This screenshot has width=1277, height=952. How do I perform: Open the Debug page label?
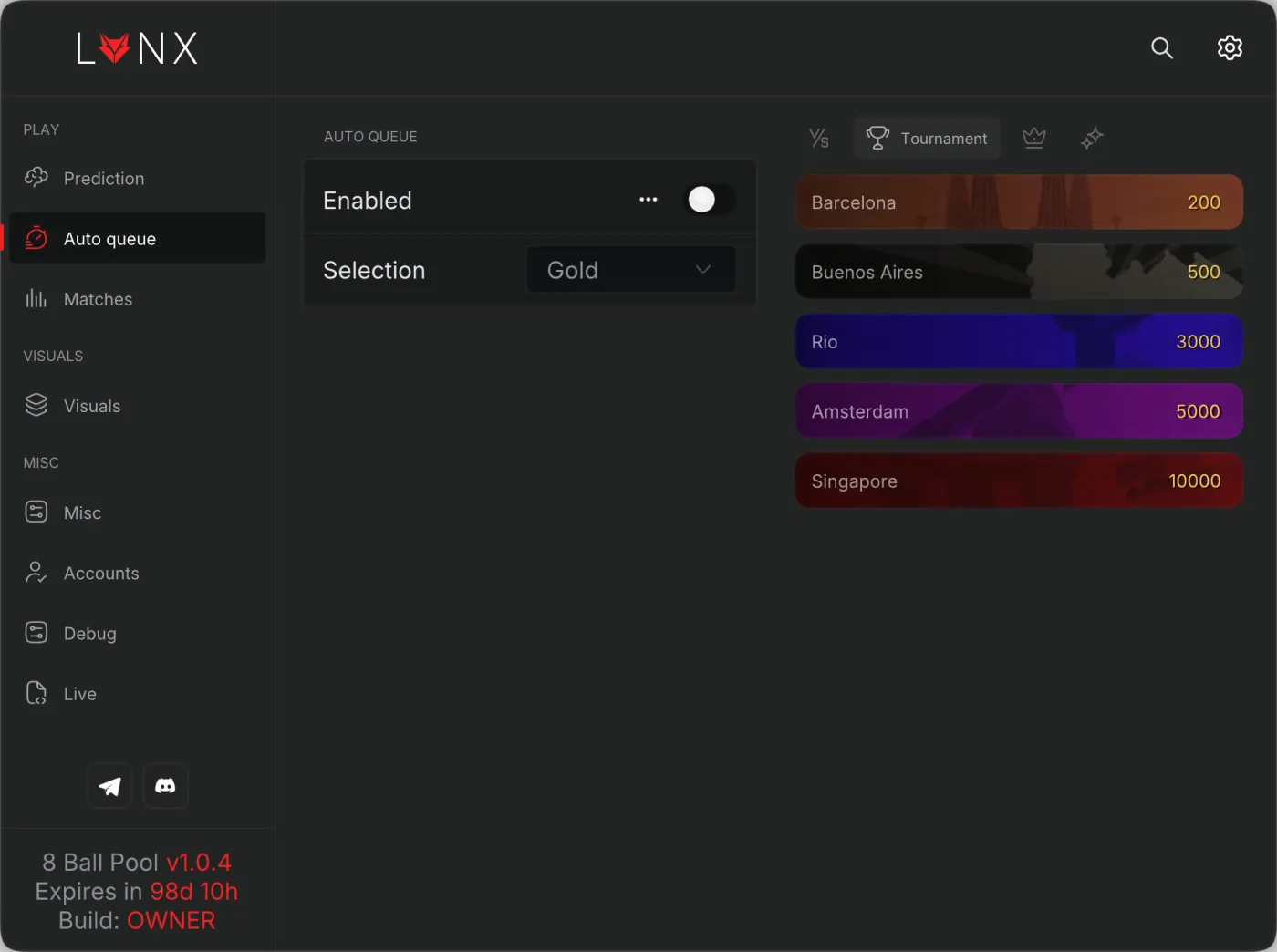pyautogui.click(x=89, y=634)
